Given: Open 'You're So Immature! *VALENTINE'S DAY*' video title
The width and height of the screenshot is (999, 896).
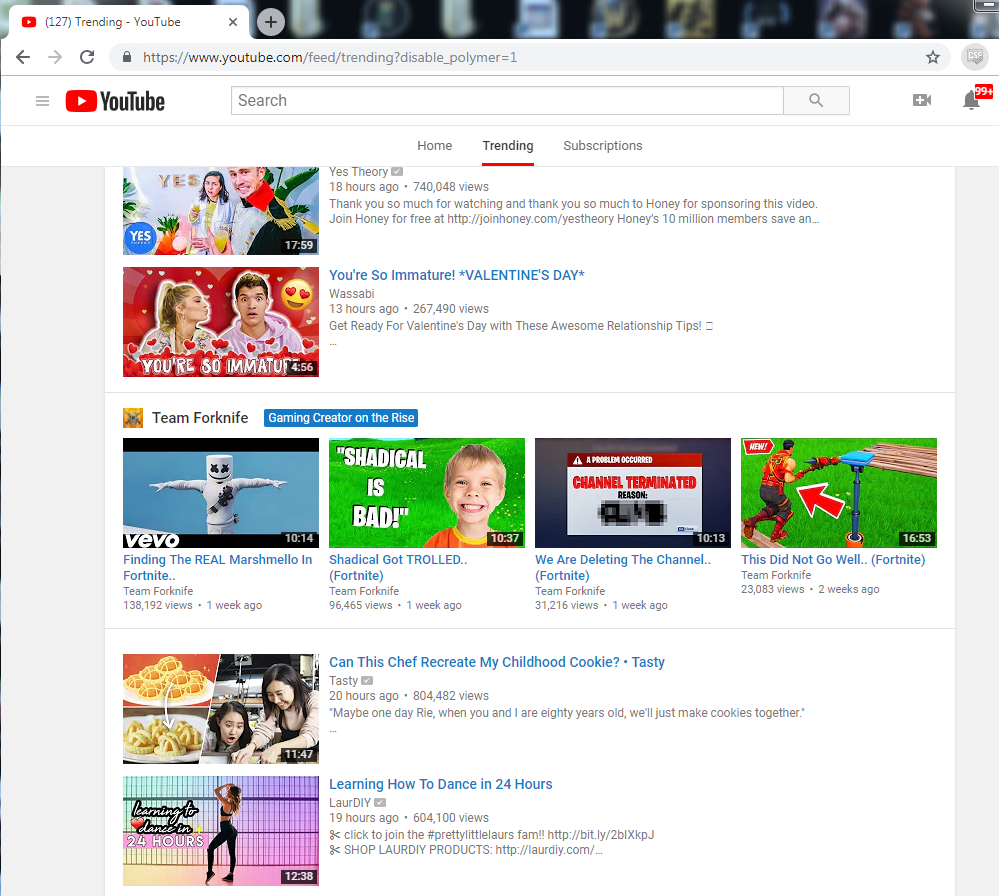Looking at the screenshot, I should pyautogui.click(x=456, y=274).
